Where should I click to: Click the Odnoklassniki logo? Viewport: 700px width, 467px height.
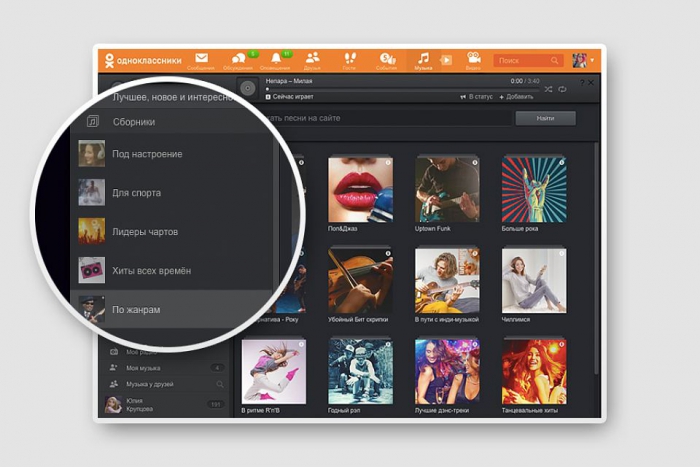coord(143,60)
